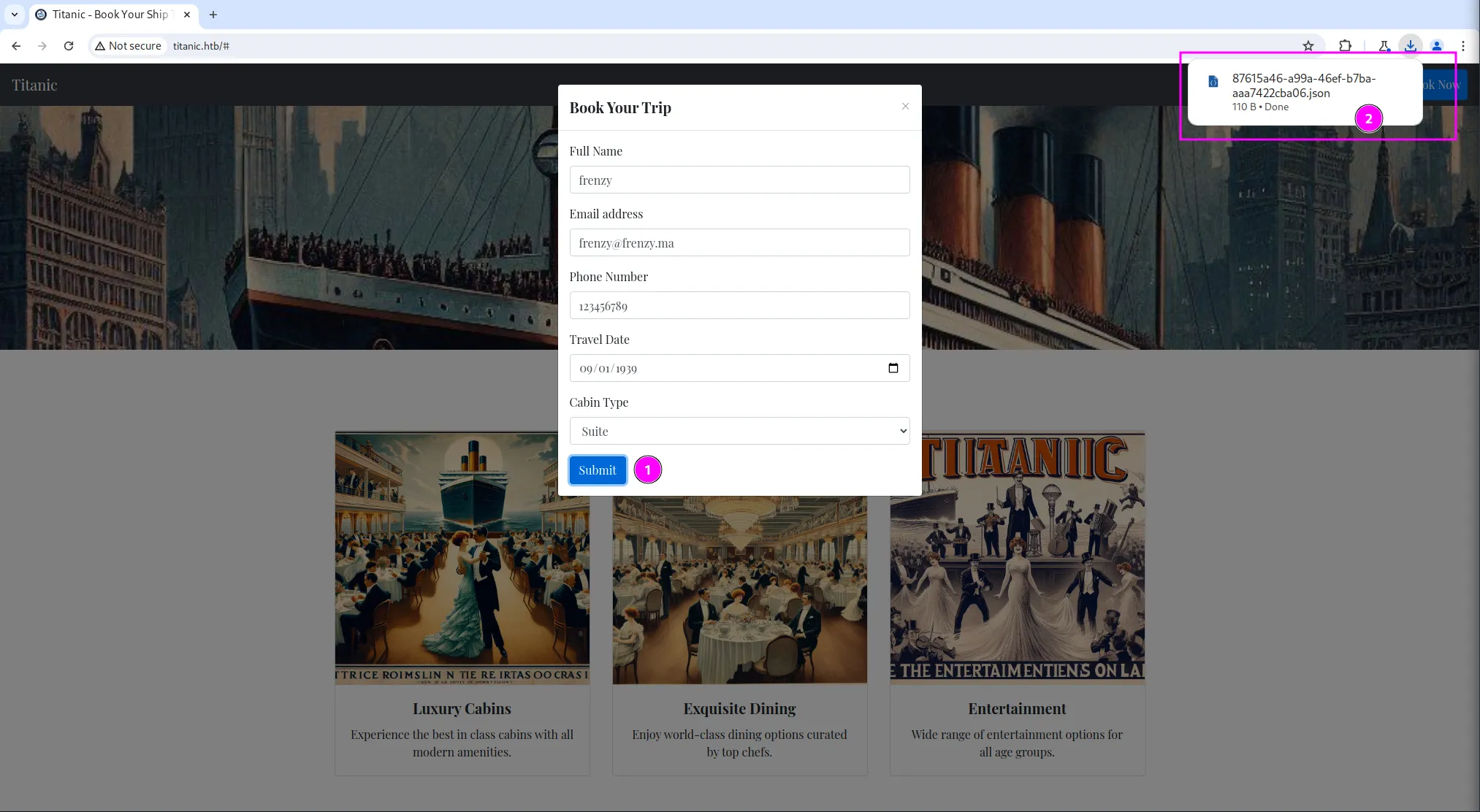Open a new browser tab
This screenshot has height=812, width=1480.
coord(213,15)
